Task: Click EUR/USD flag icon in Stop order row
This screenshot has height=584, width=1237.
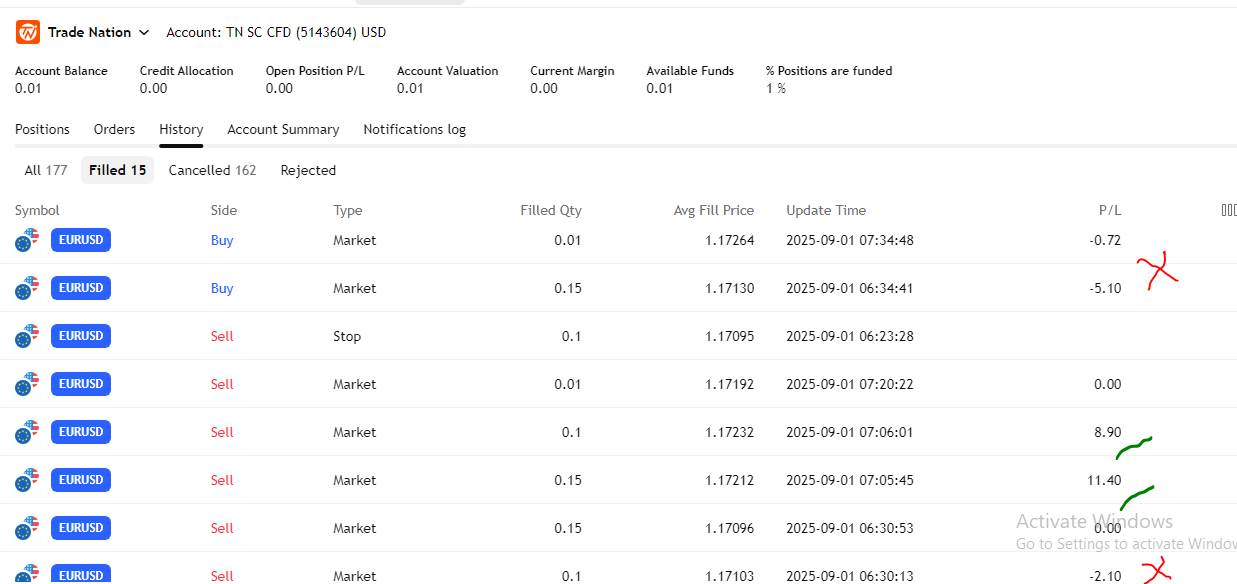Action: pyautogui.click(x=28, y=336)
